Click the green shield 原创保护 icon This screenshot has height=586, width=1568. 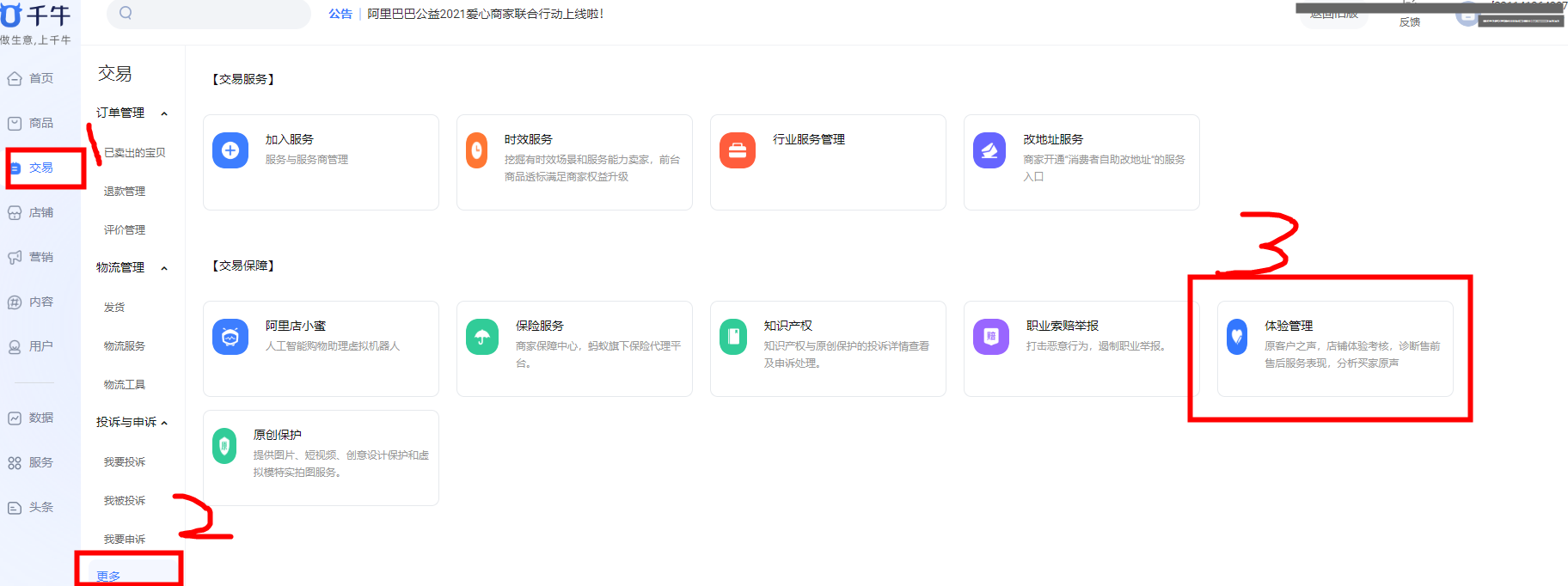tap(224, 446)
